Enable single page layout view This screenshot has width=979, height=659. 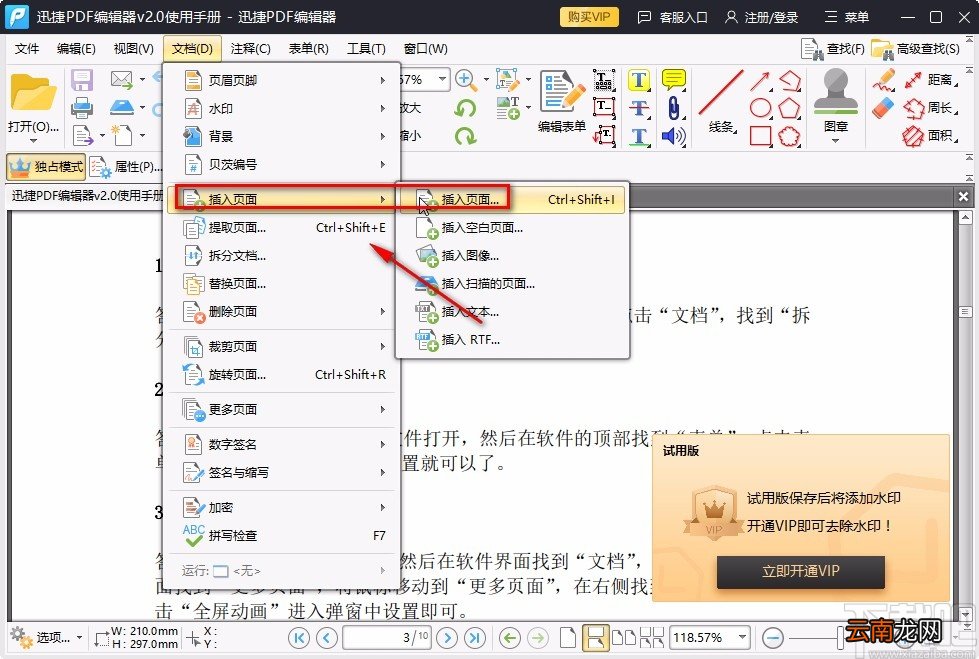[x=568, y=638]
